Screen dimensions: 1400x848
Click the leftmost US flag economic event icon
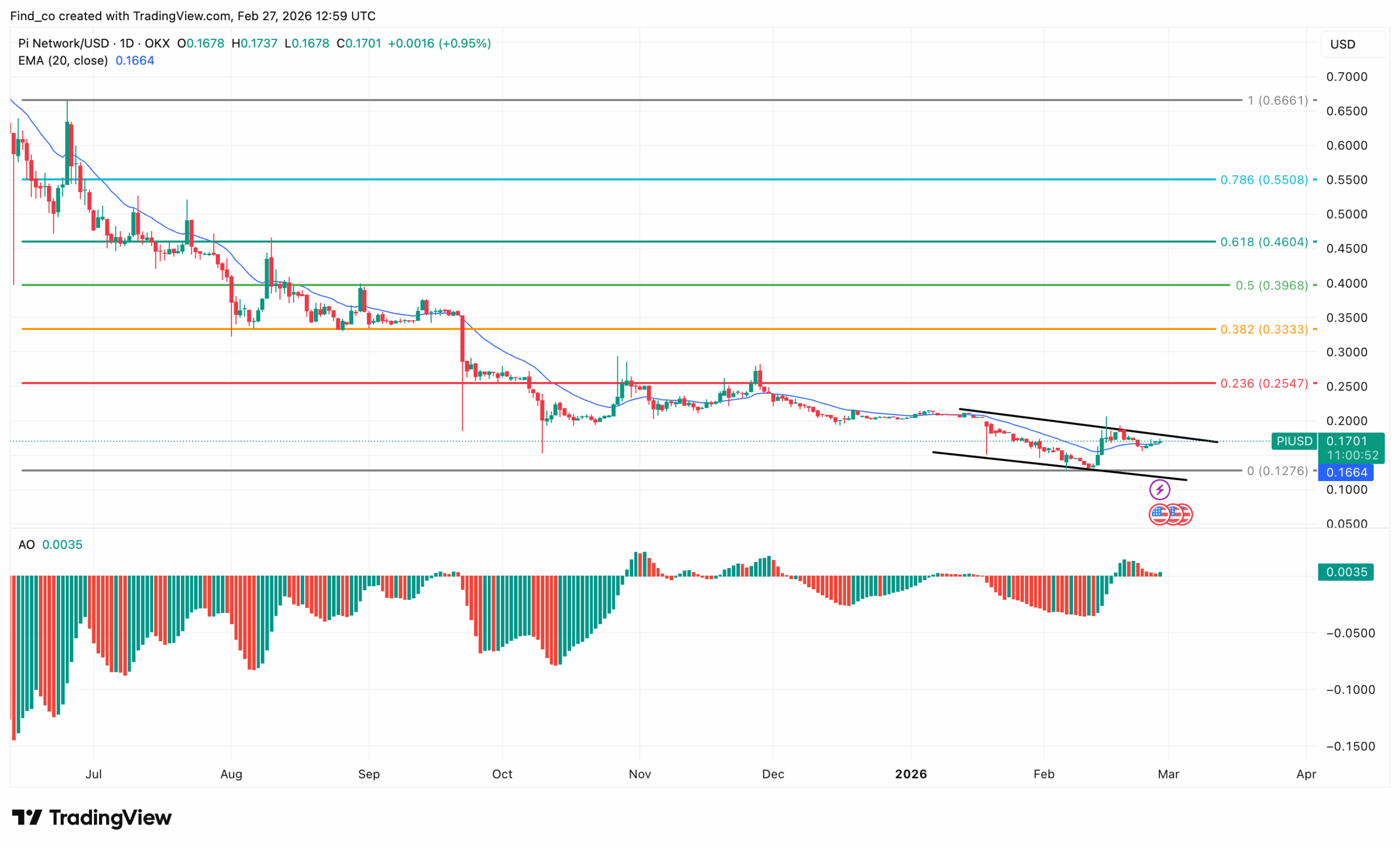(1159, 514)
